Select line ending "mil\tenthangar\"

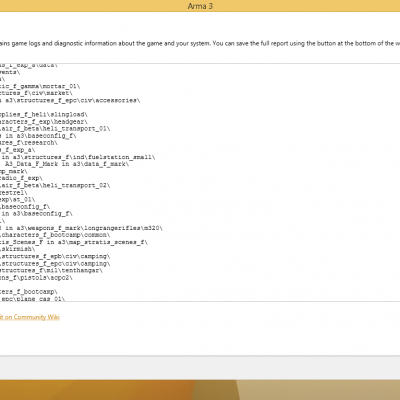51,270
